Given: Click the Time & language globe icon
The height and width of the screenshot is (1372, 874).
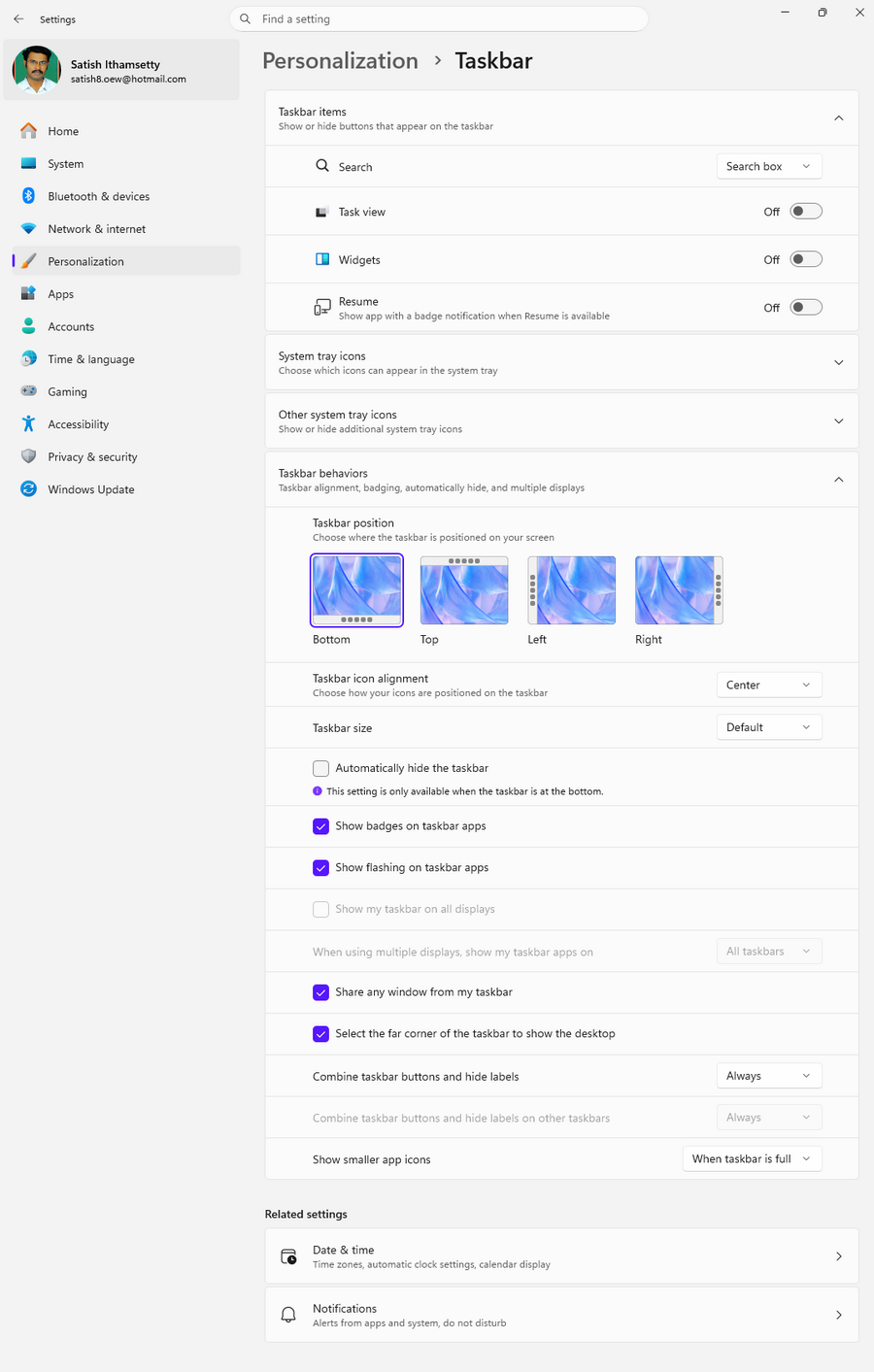Looking at the screenshot, I should (x=29, y=359).
